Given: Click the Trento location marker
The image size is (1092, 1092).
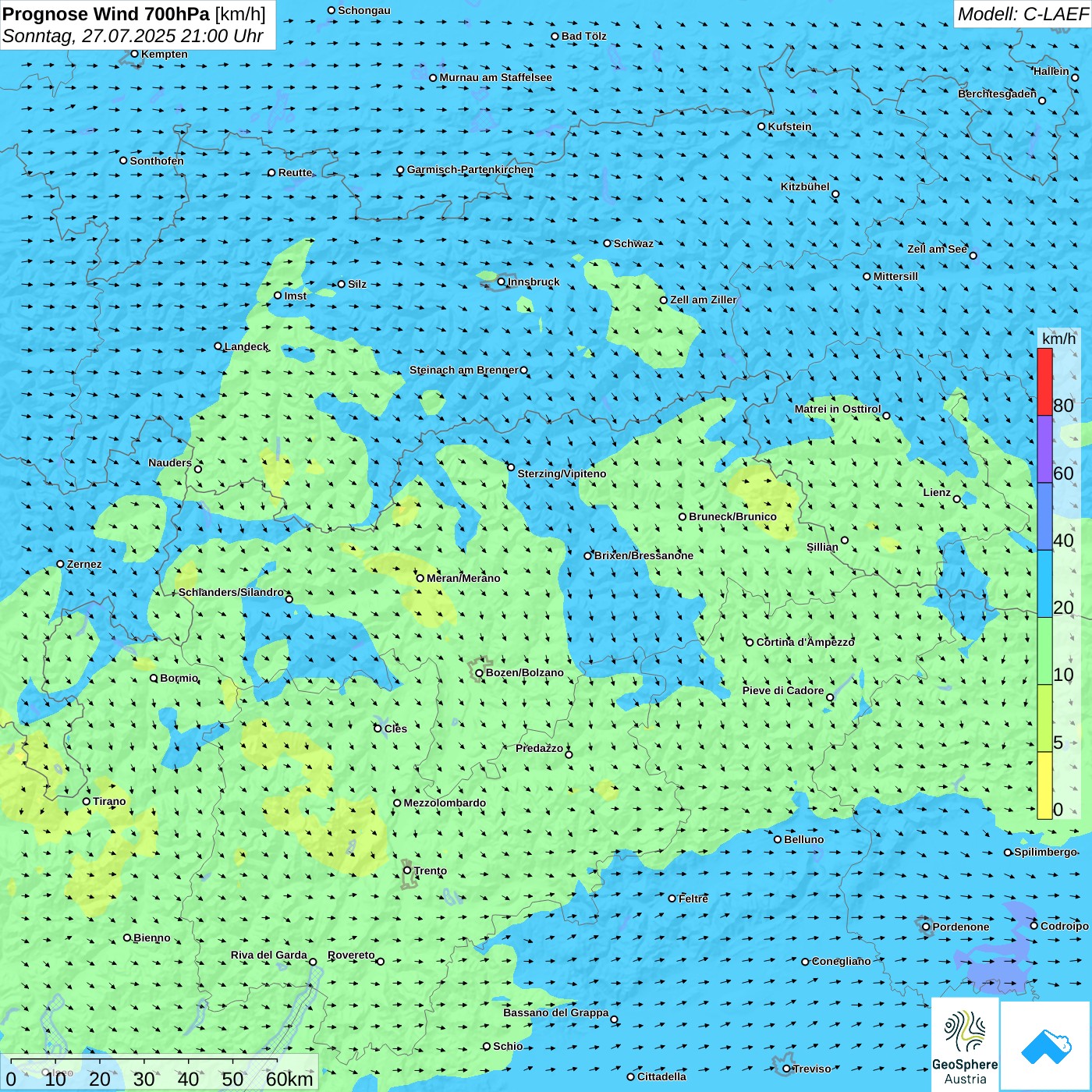Looking at the screenshot, I should pos(407,870).
